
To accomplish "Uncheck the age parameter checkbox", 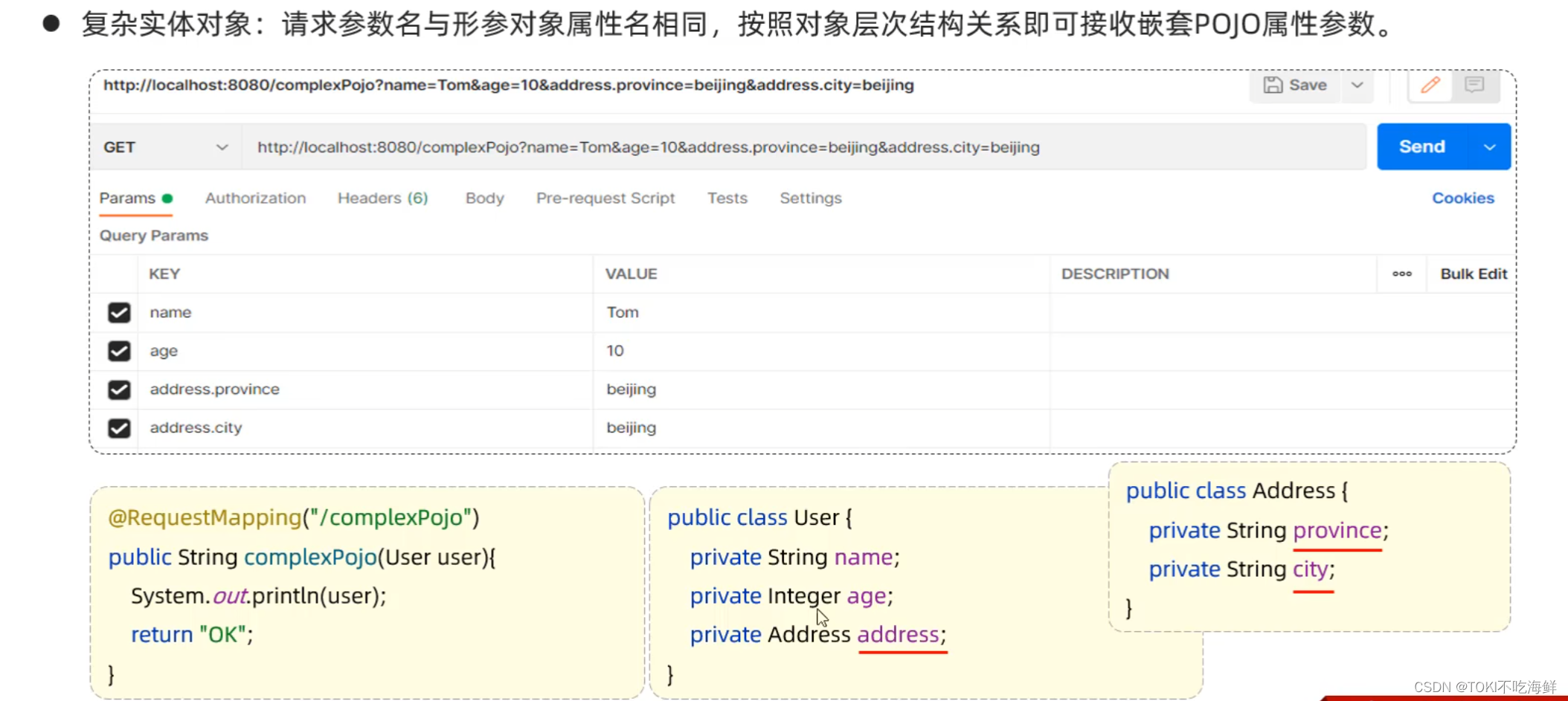I will point(119,351).
